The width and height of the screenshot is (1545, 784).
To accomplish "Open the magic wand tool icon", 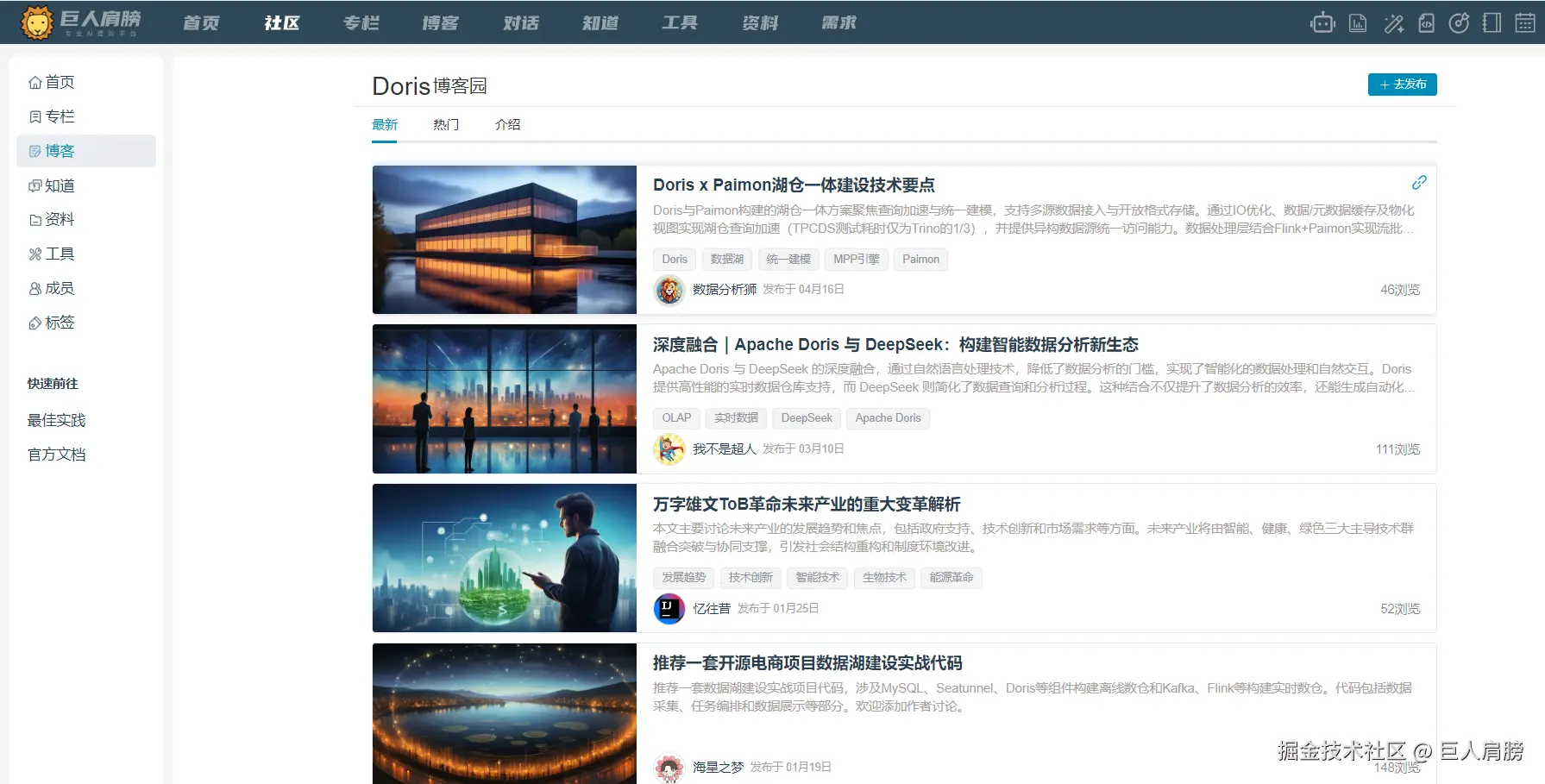I will (1393, 22).
